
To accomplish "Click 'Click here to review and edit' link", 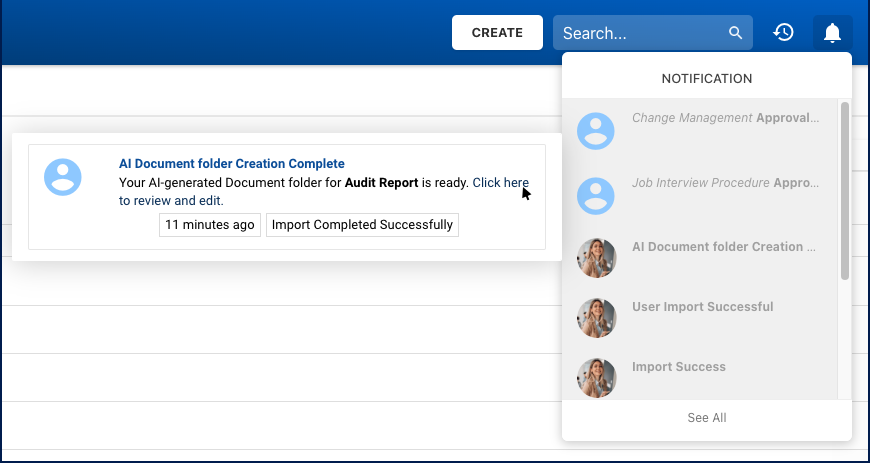I will pyautogui.click(x=500, y=183).
